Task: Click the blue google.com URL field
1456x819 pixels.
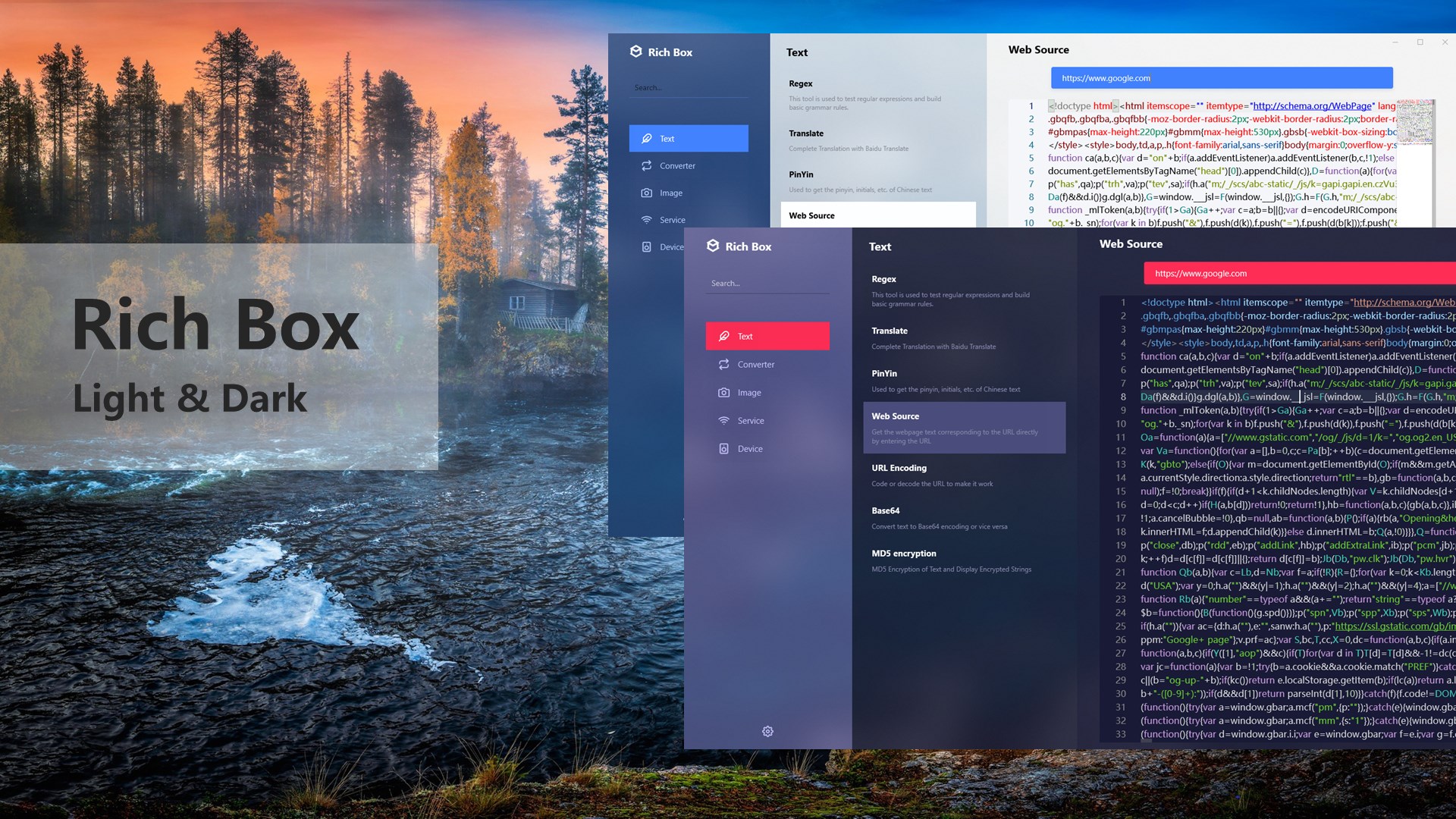Action: tap(1221, 77)
